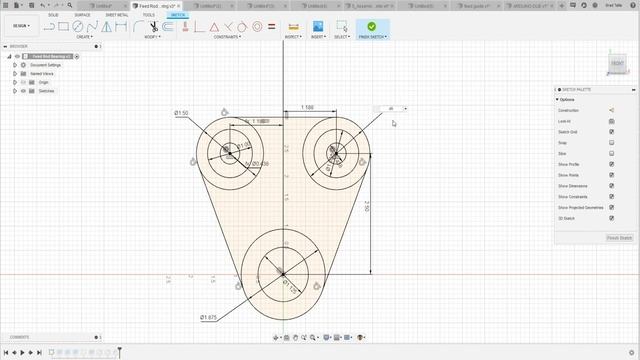Select the Spline sketch tool
This screenshot has height=360, width=640.
click(92, 27)
